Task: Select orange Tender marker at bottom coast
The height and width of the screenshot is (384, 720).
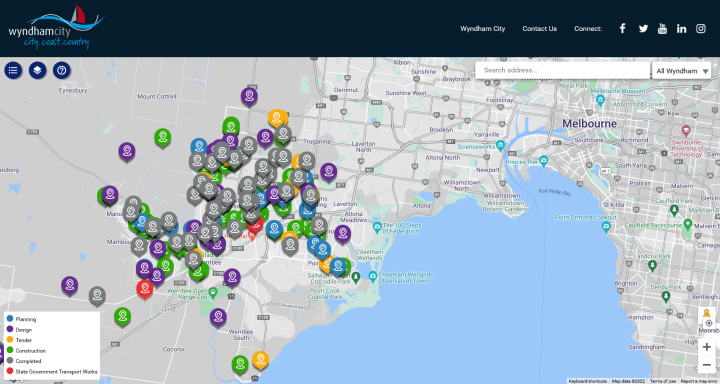Action: coord(260,360)
